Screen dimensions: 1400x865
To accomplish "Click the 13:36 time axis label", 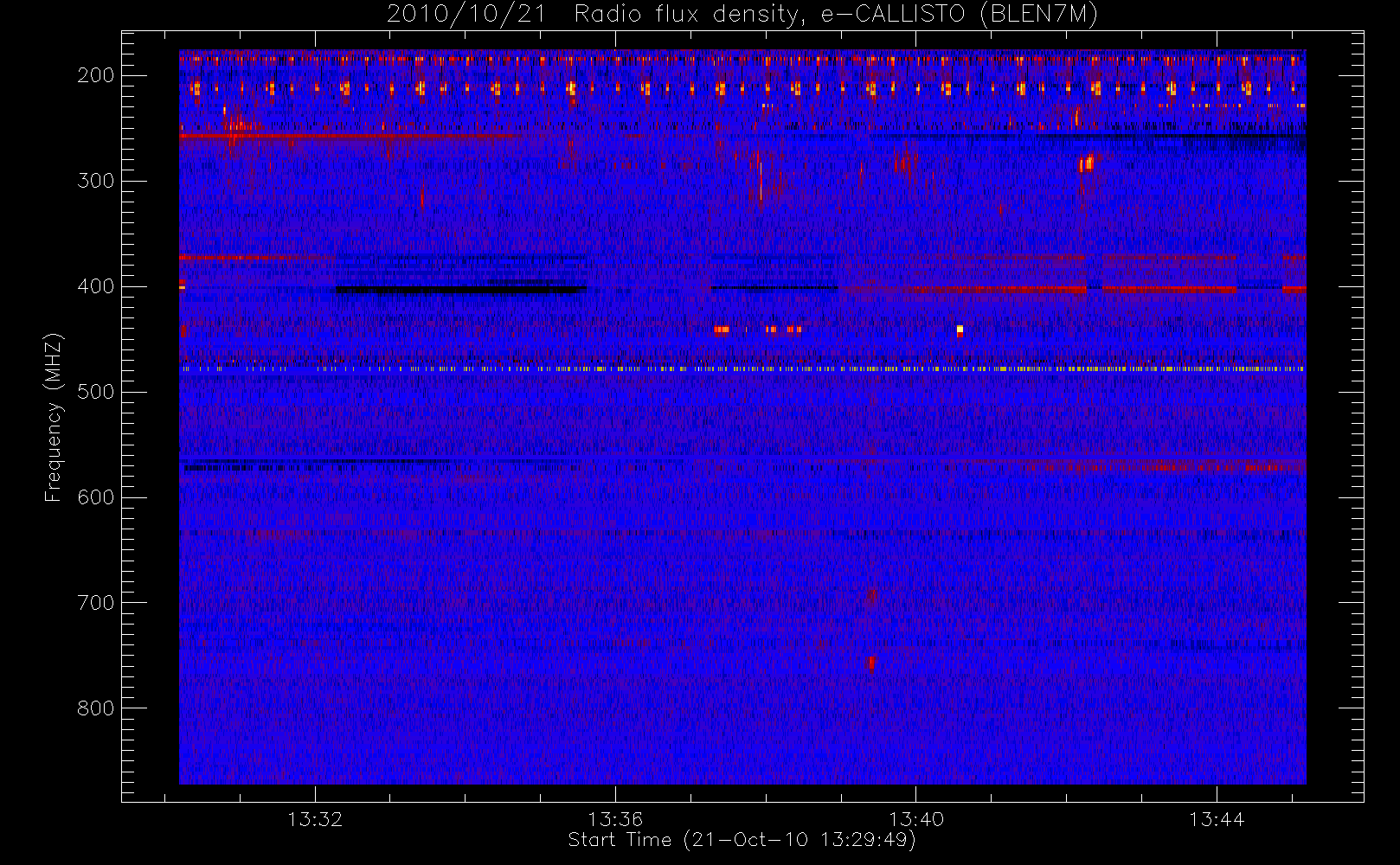I will pos(615,819).
